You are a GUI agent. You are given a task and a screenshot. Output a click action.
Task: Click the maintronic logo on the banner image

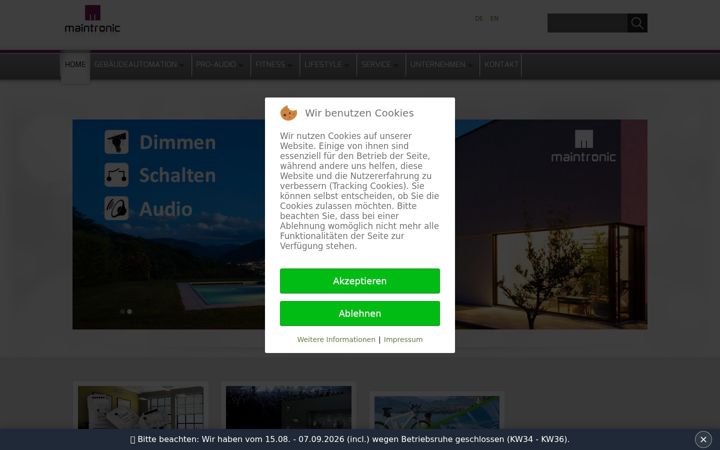tap(583, 146)
